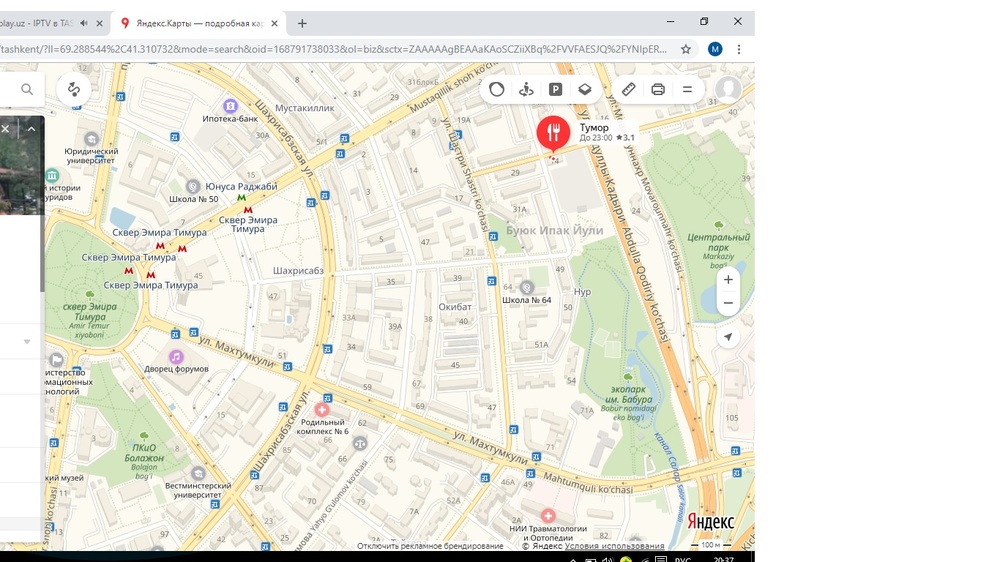This screenshot has height=562, width=1000.
Task: Collapse the place card panel
Action: coord(31,128)
